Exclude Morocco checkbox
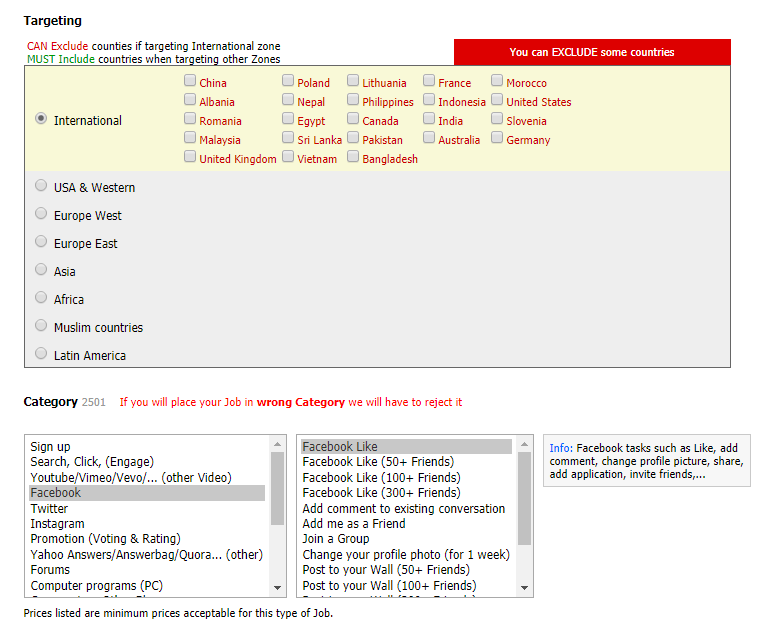This screenshot has width=768, height=628. [x=497, y=80]
